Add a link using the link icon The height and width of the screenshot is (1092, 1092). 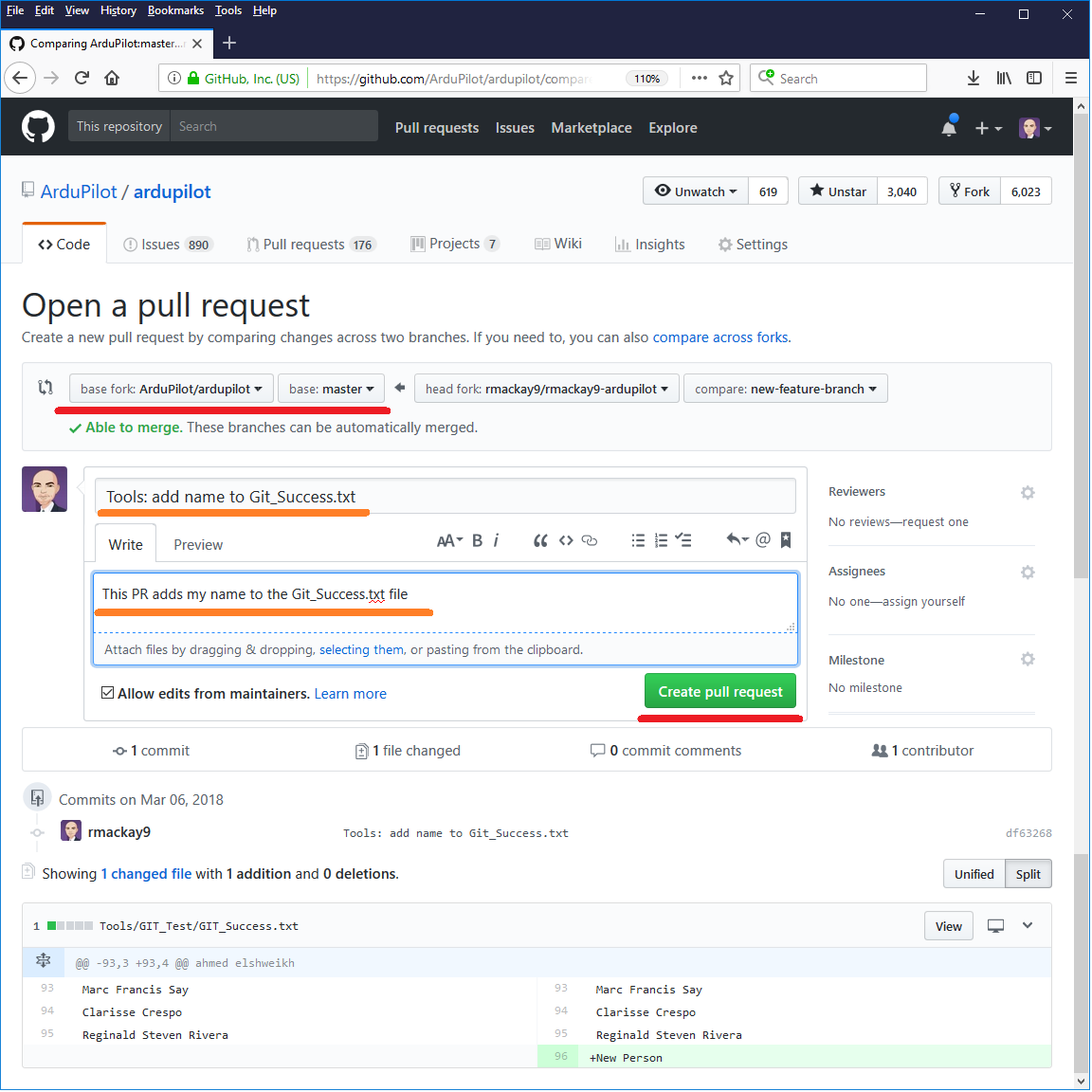pyautogui.click(x=590, y=540)
